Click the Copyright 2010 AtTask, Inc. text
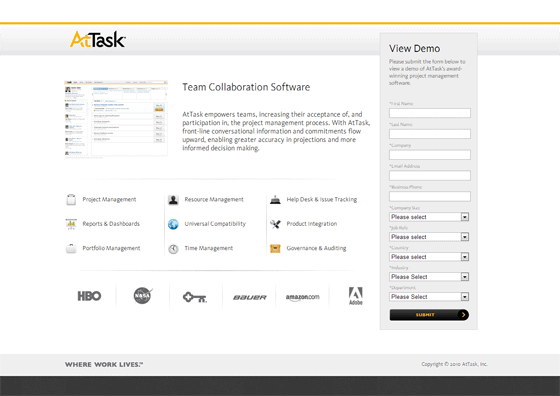560x396 pixels. (454, 364)
